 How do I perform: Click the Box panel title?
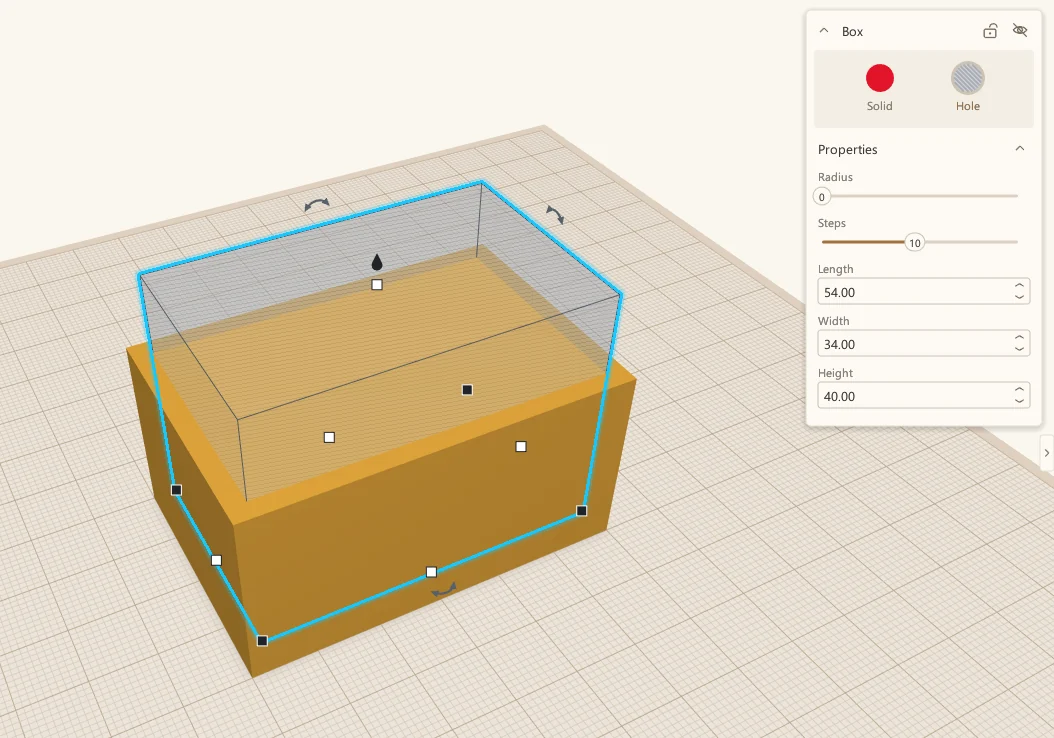pyautogui.click(x=852, y=32)
